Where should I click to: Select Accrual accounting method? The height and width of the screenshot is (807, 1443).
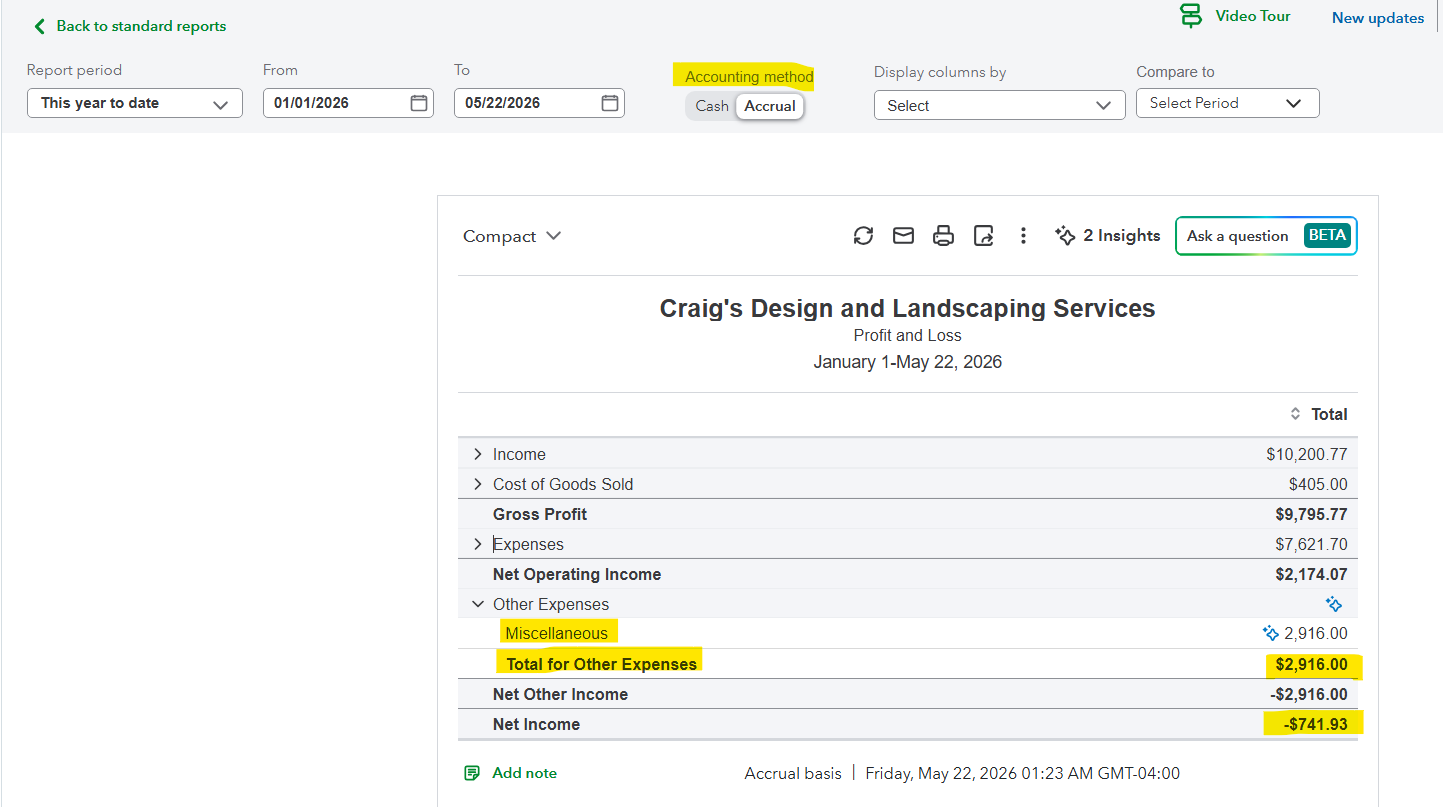[770, 106]
